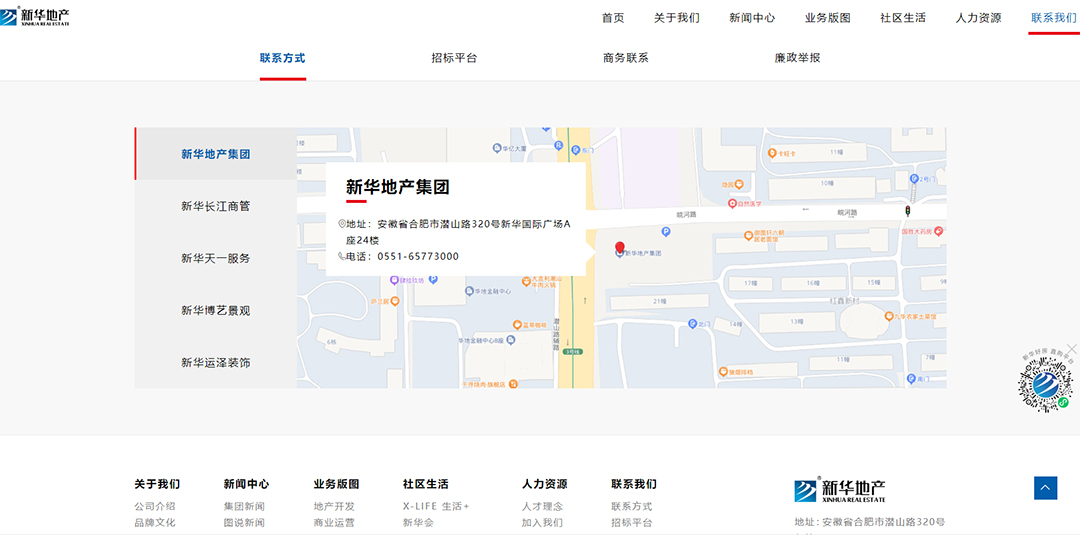Screen dimensions: 1080x535
Task: Click the back-to-top arrow button
Action: pos(1045,488)
